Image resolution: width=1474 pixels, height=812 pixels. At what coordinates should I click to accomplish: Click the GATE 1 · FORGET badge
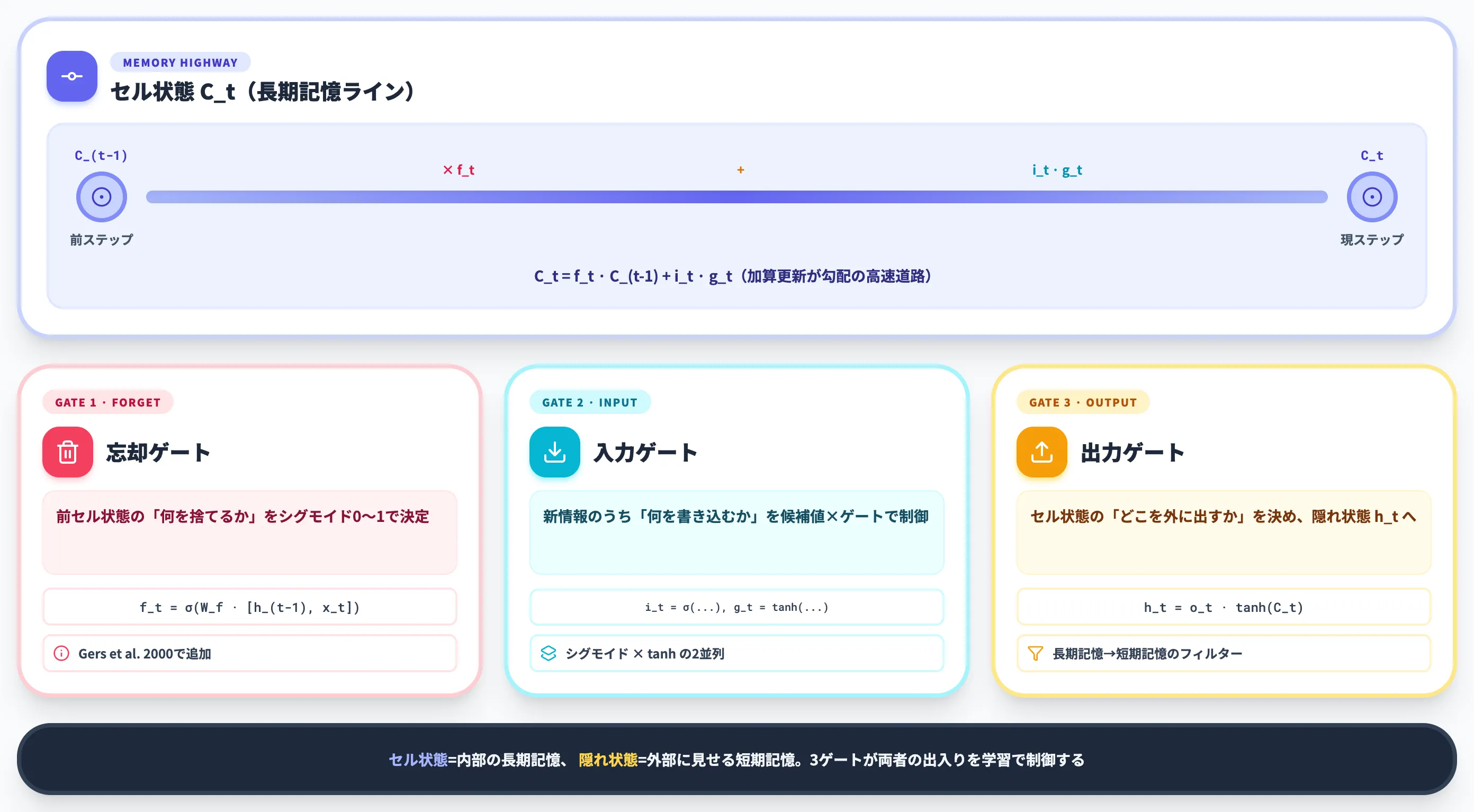click(x=107, y=402)
